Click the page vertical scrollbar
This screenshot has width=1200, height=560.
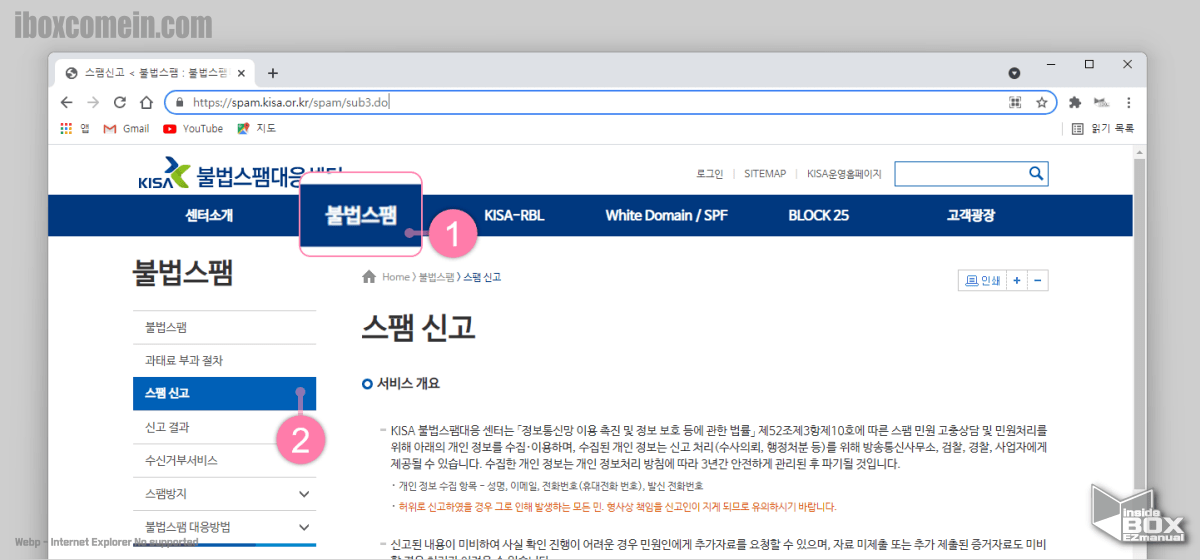(1140, 350)
